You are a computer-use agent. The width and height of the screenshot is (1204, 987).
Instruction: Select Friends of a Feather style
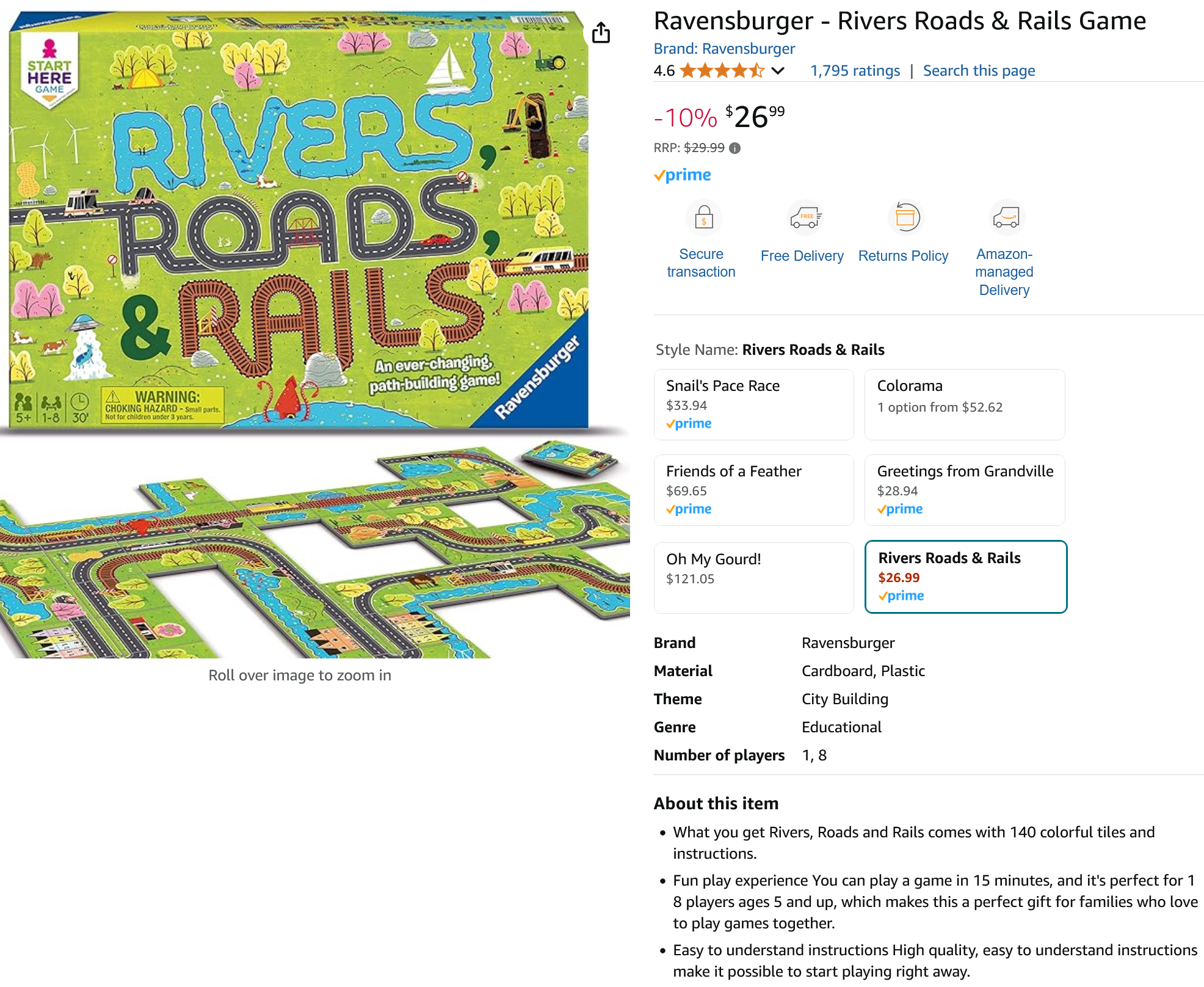click(753, 490)
